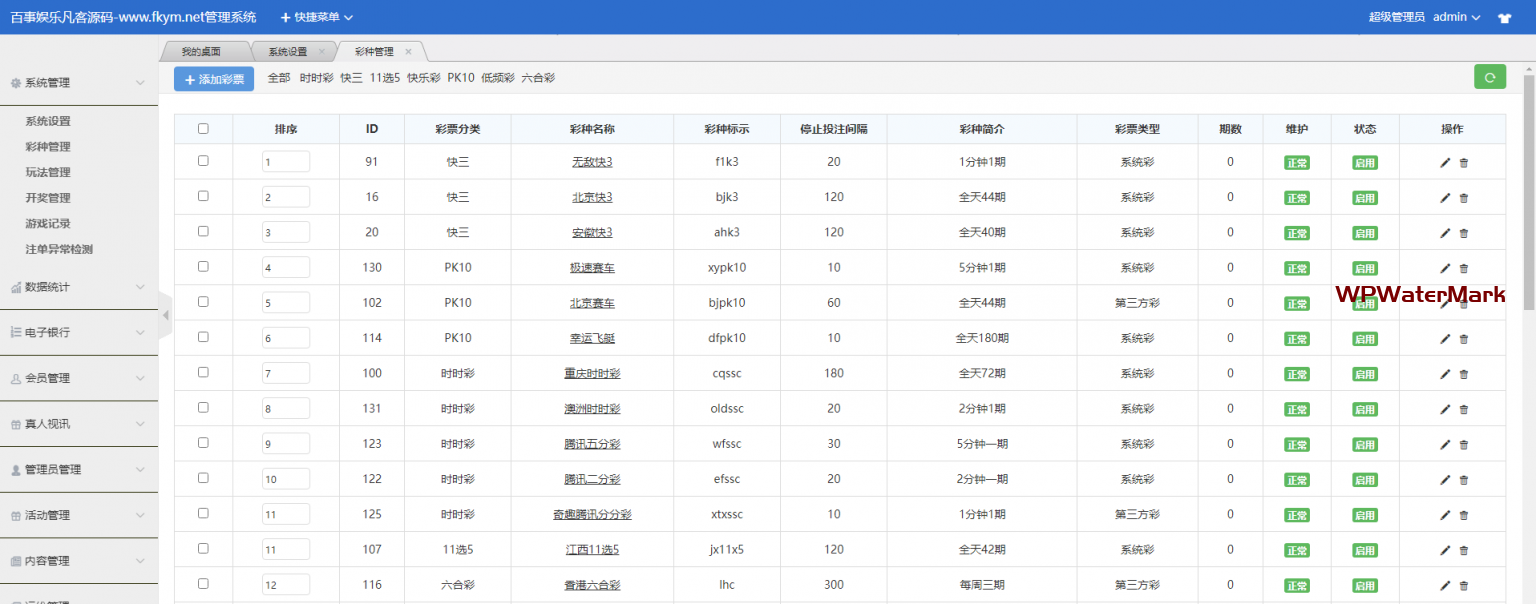Open 游戏记录 in the sidebar

coord(48,224)
